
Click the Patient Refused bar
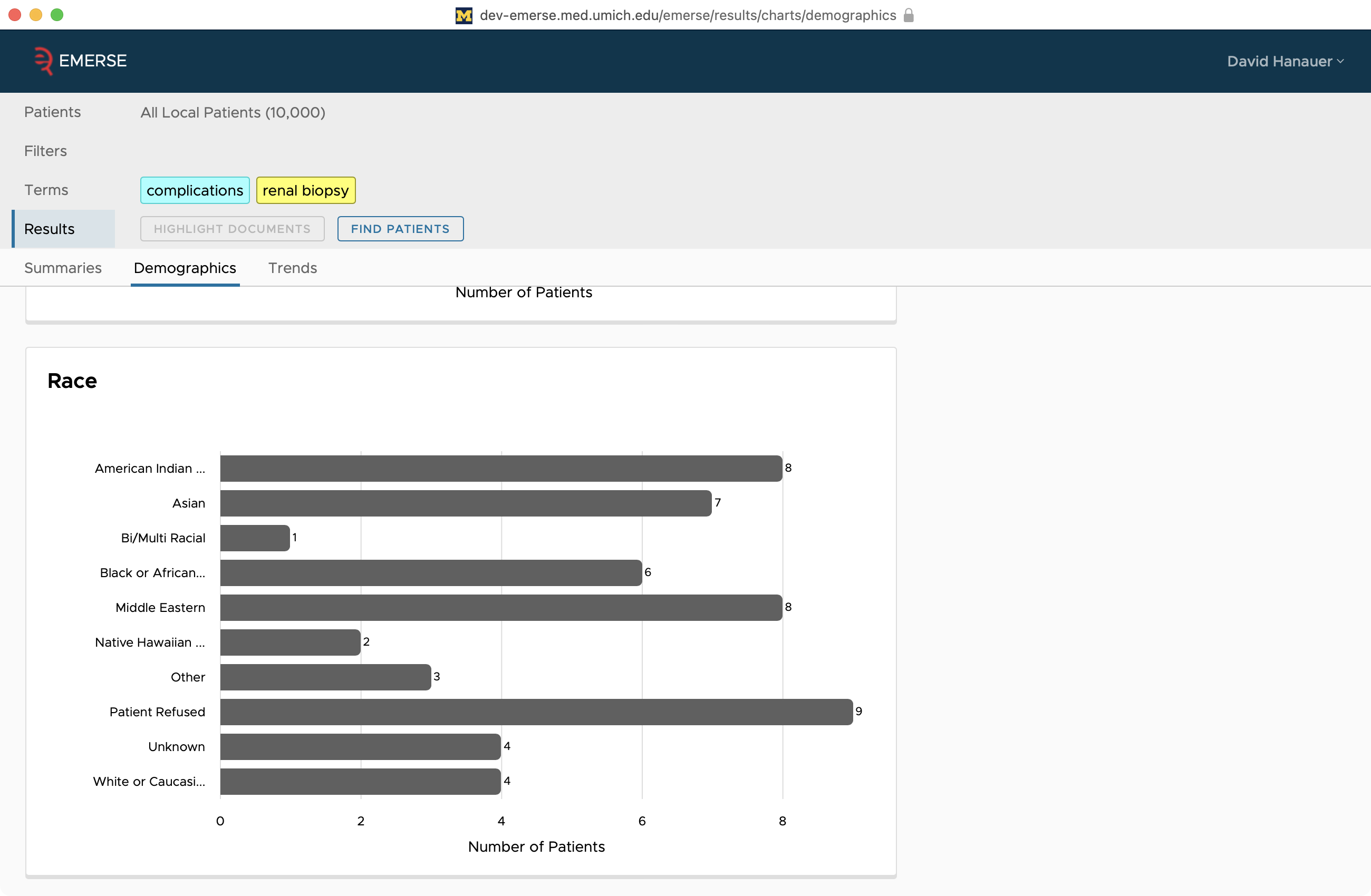pyautogui.click(x=536, y=712)
